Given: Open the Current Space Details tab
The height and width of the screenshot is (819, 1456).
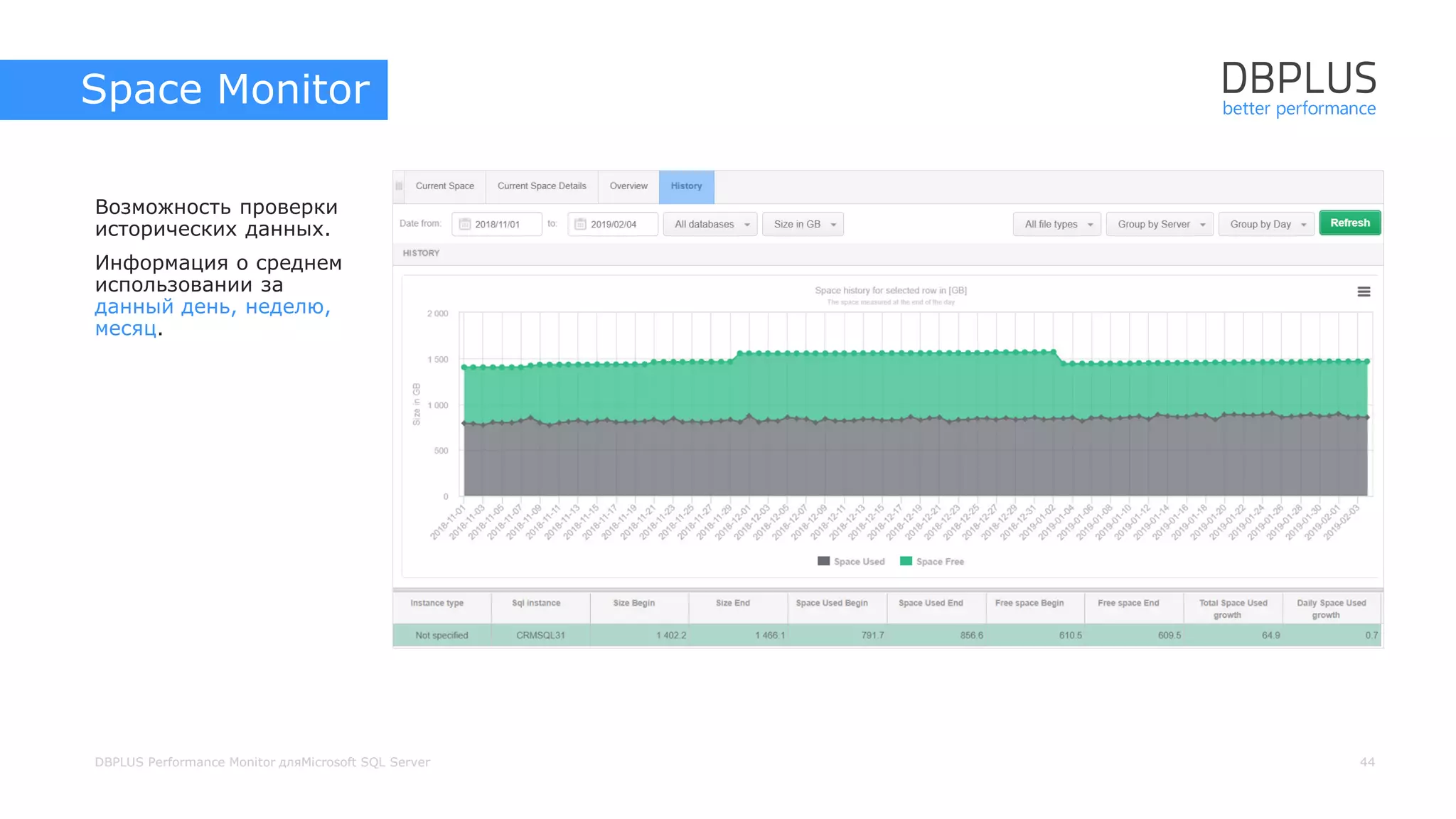Looking at the screenshot, I should [x=542, y=186].
